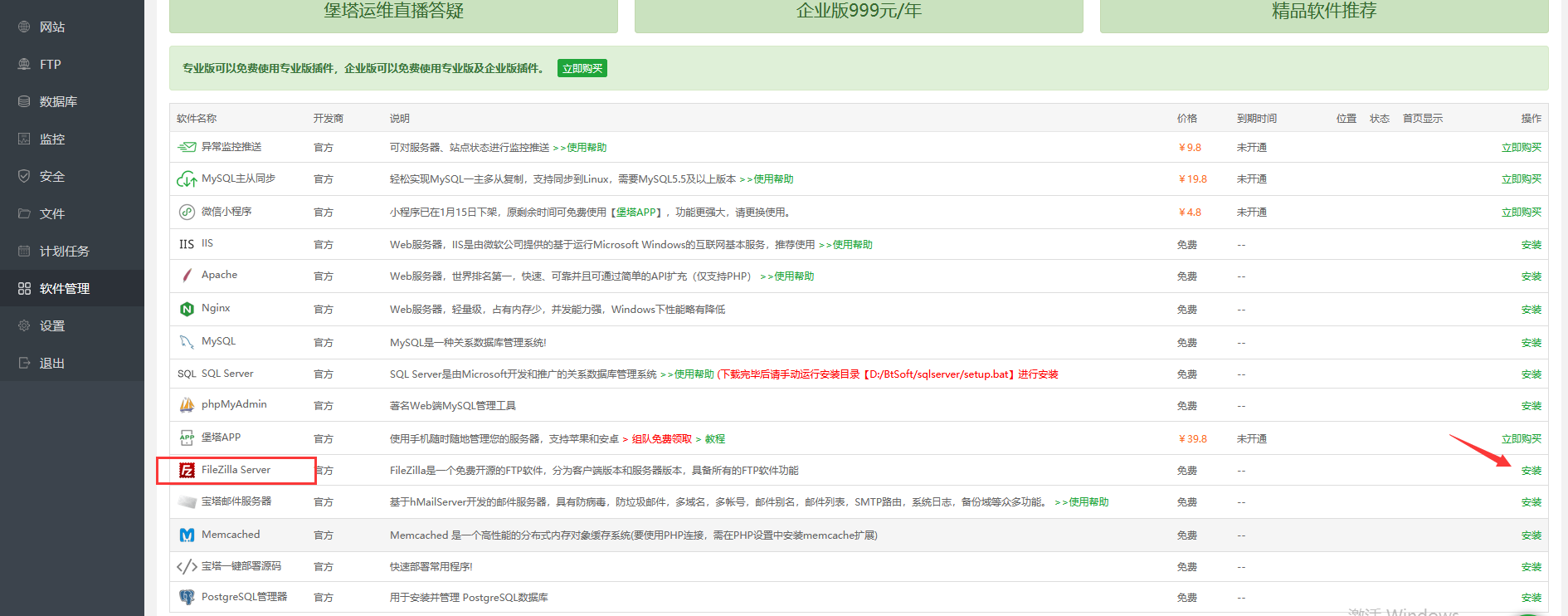The height and width of the screenshot is (616, 1568).
Task: Click the 宝塔一键部署源码 code icon
Action: (187, 566)
